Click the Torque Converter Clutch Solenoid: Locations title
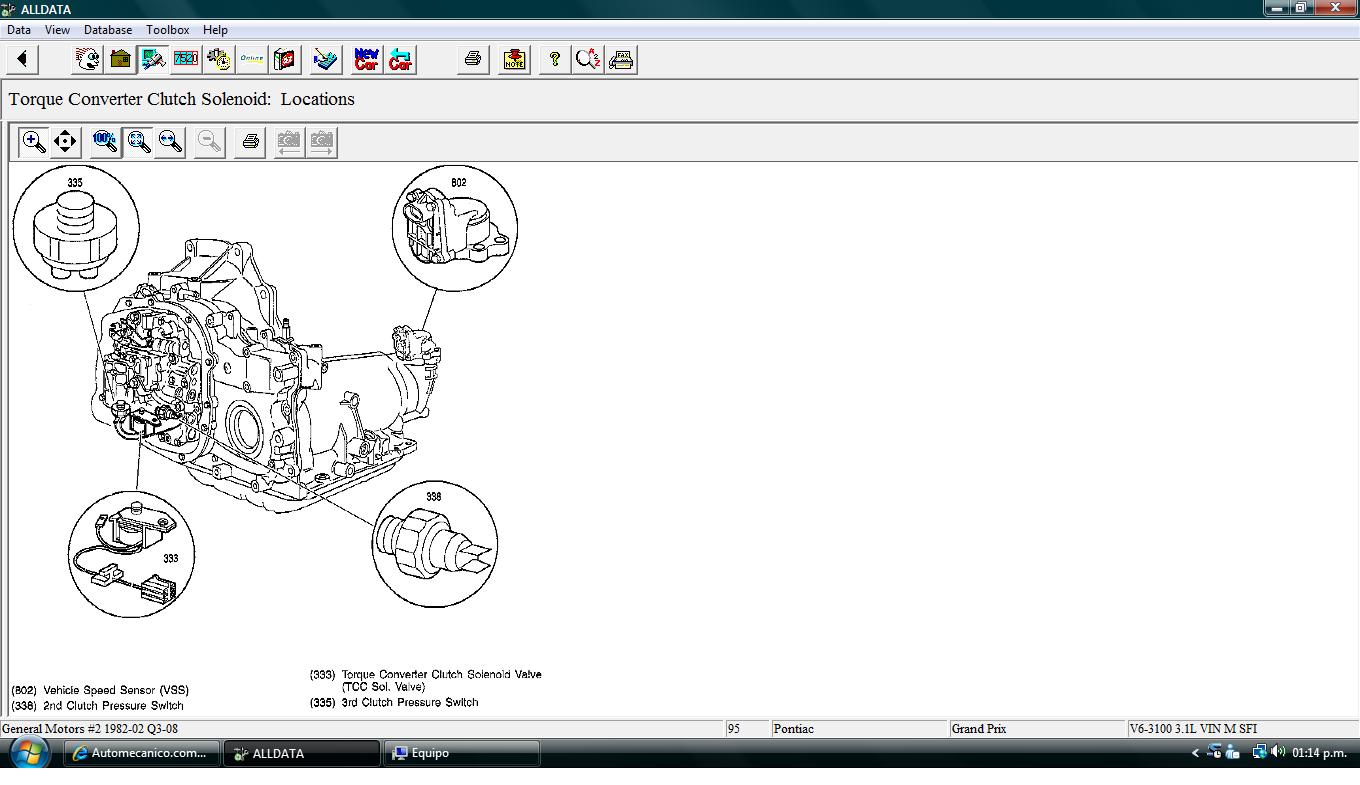 pyautogui.click(x=182, y=99)
